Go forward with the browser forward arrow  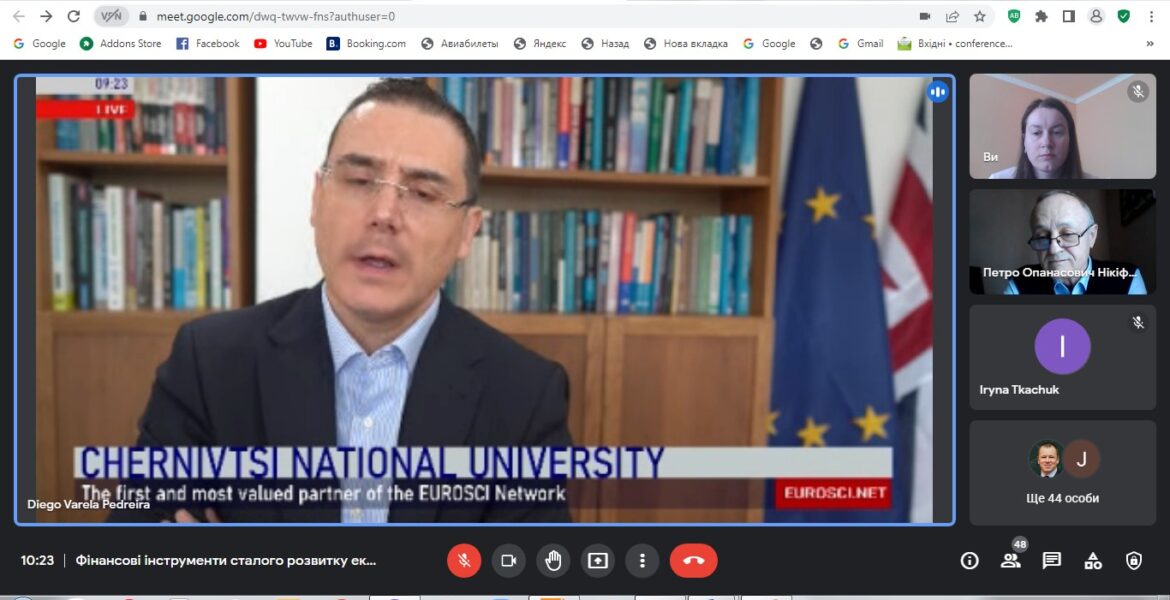[x=46, y=16]
